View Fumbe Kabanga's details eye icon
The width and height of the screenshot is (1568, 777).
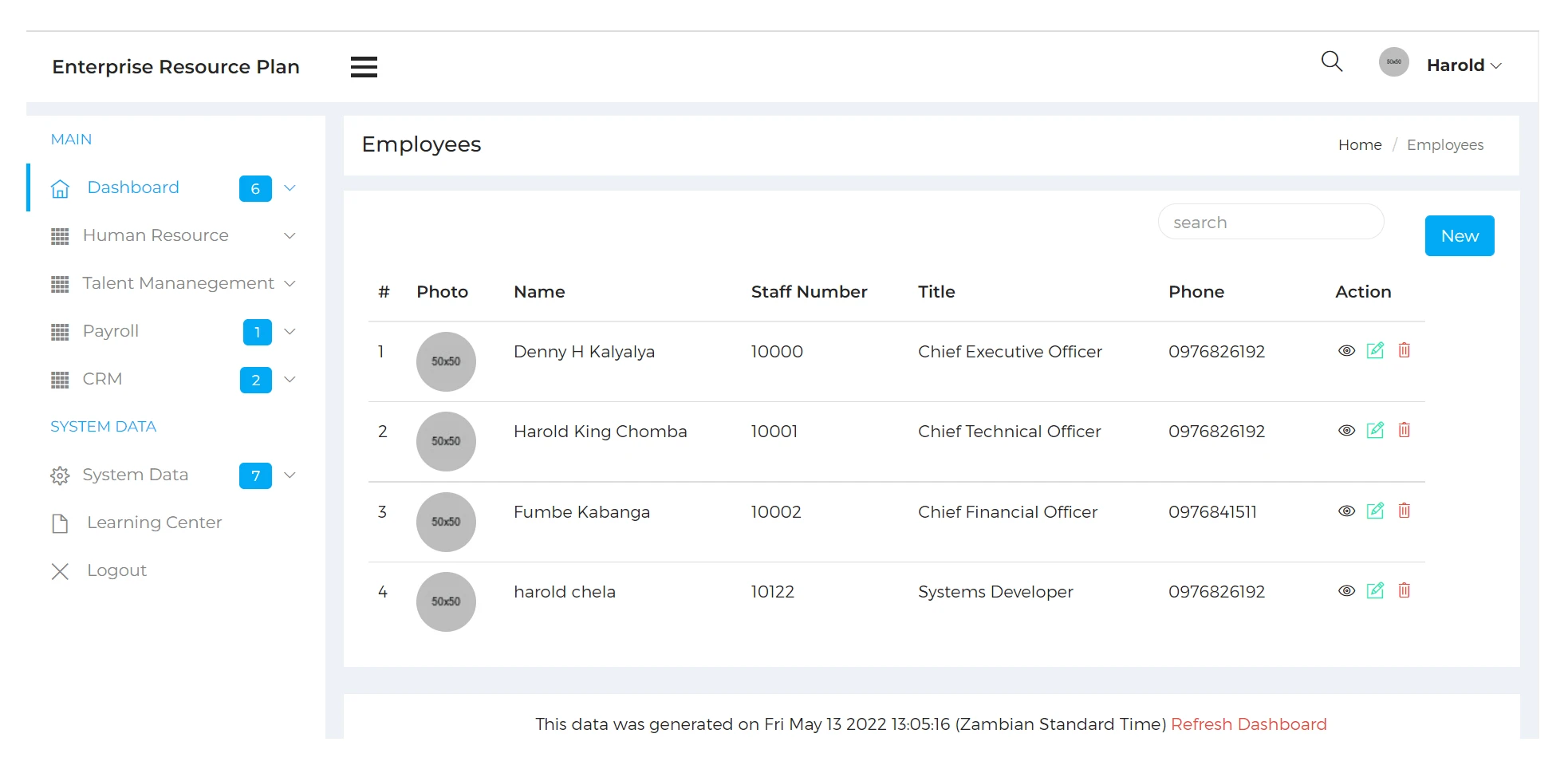[1346, 511]
